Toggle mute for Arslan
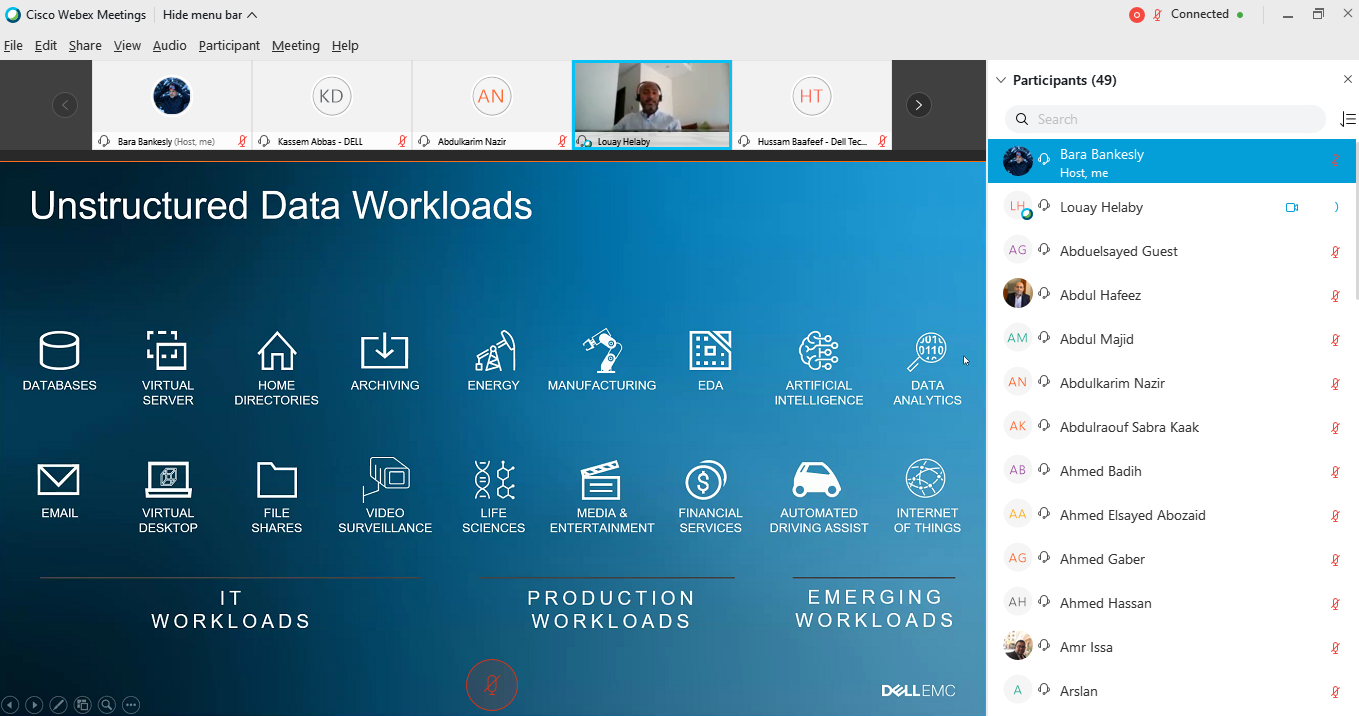The image size is (1359, 716). coord(1335,692)
